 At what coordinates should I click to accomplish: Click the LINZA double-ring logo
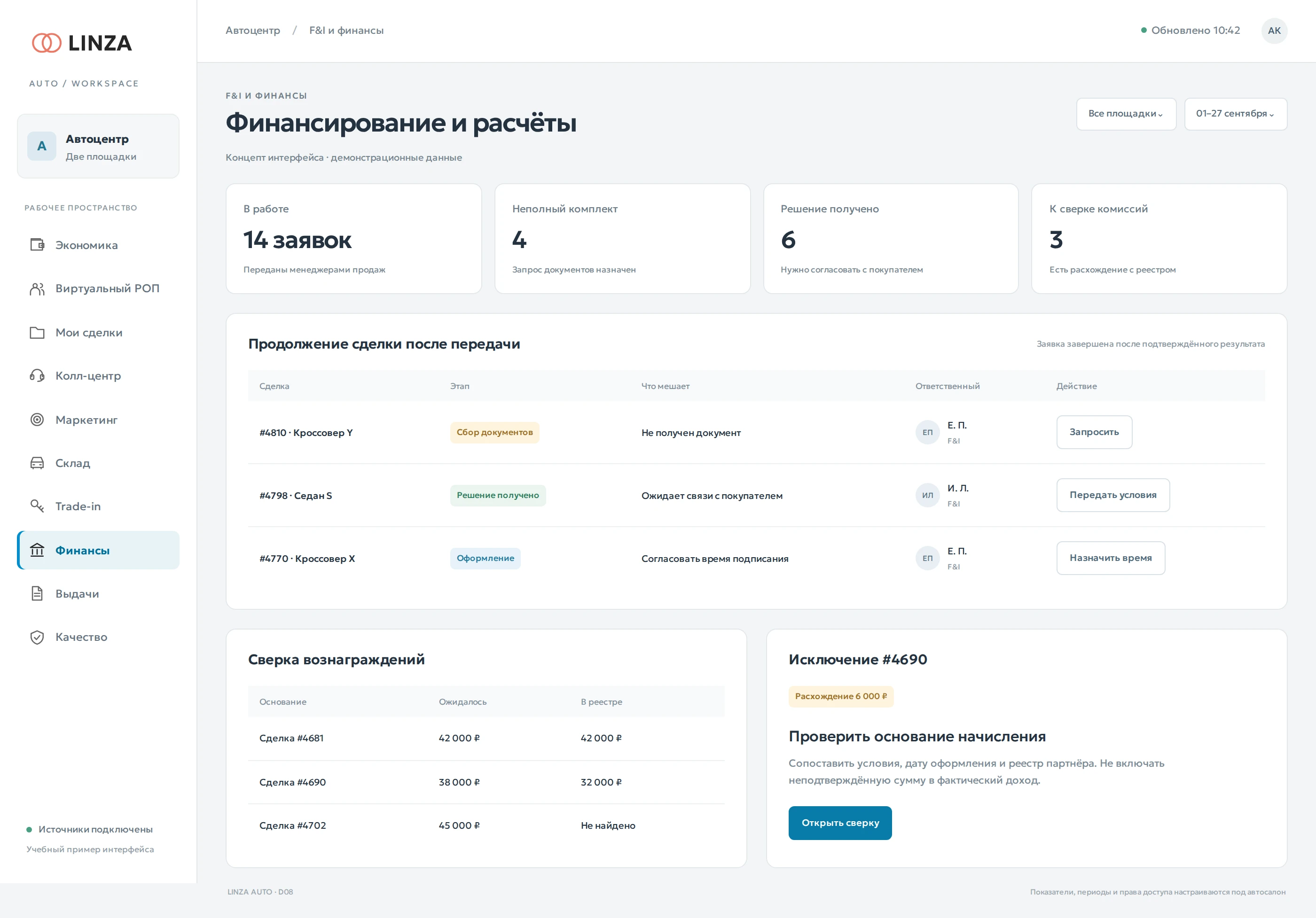pyautogui.click(x=47, y=43)
